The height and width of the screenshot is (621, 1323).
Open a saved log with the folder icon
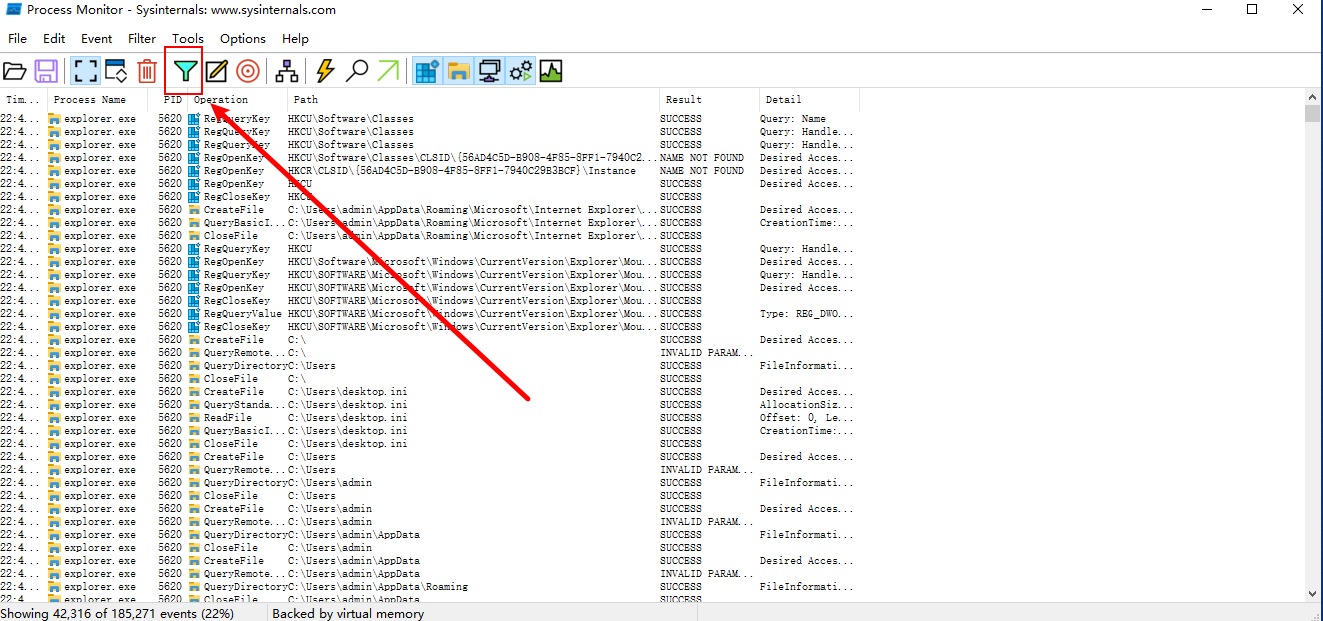15,71
